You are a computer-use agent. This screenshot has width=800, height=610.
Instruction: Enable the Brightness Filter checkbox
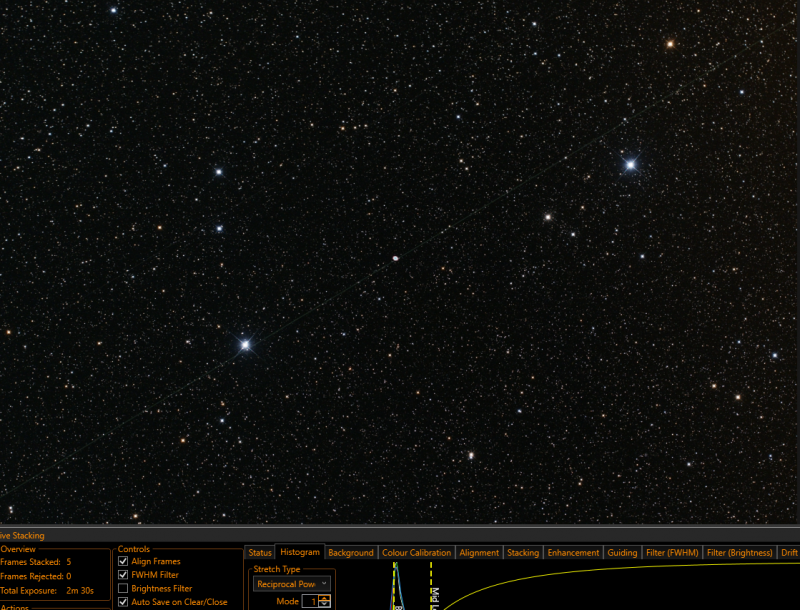tap(123, 588)
